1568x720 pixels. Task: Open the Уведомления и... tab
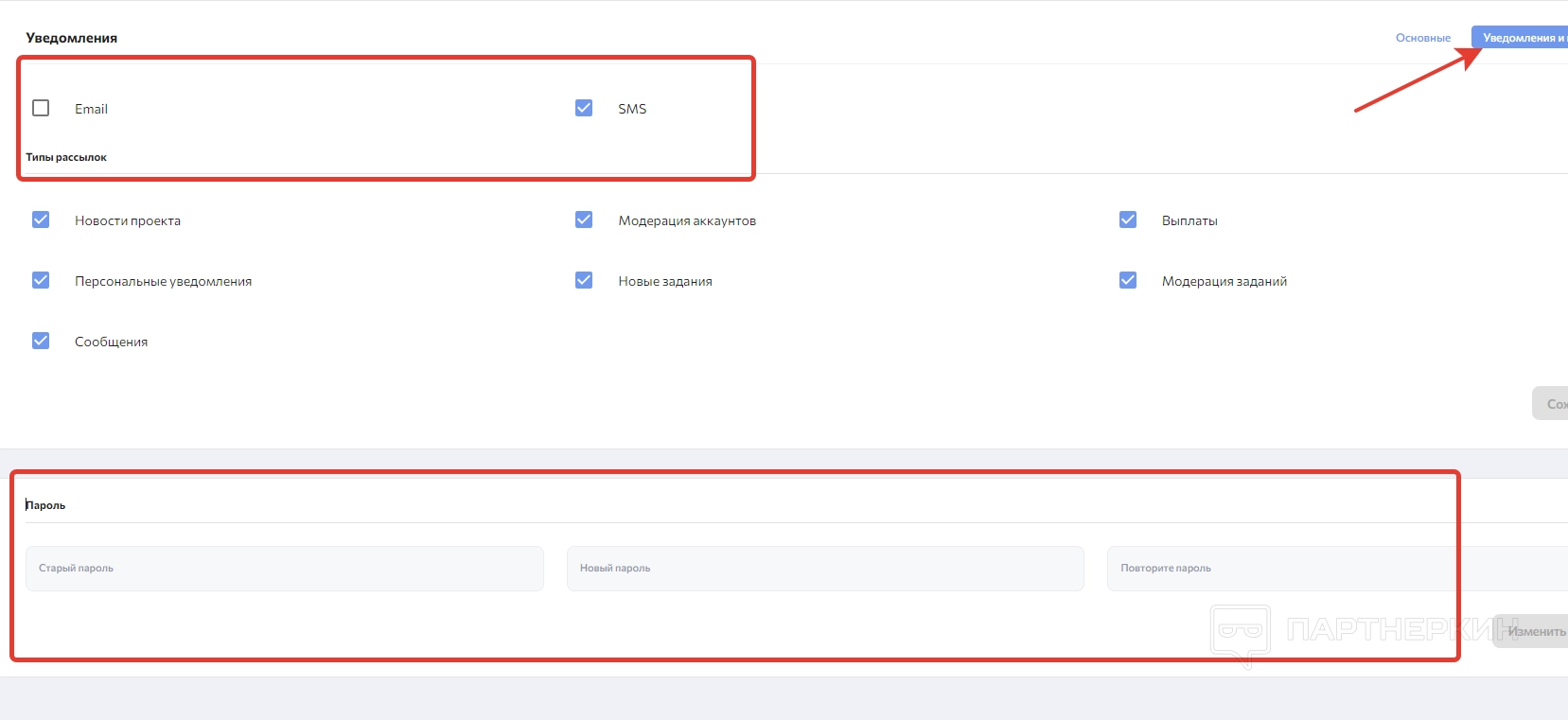[x=1520, y=38]
